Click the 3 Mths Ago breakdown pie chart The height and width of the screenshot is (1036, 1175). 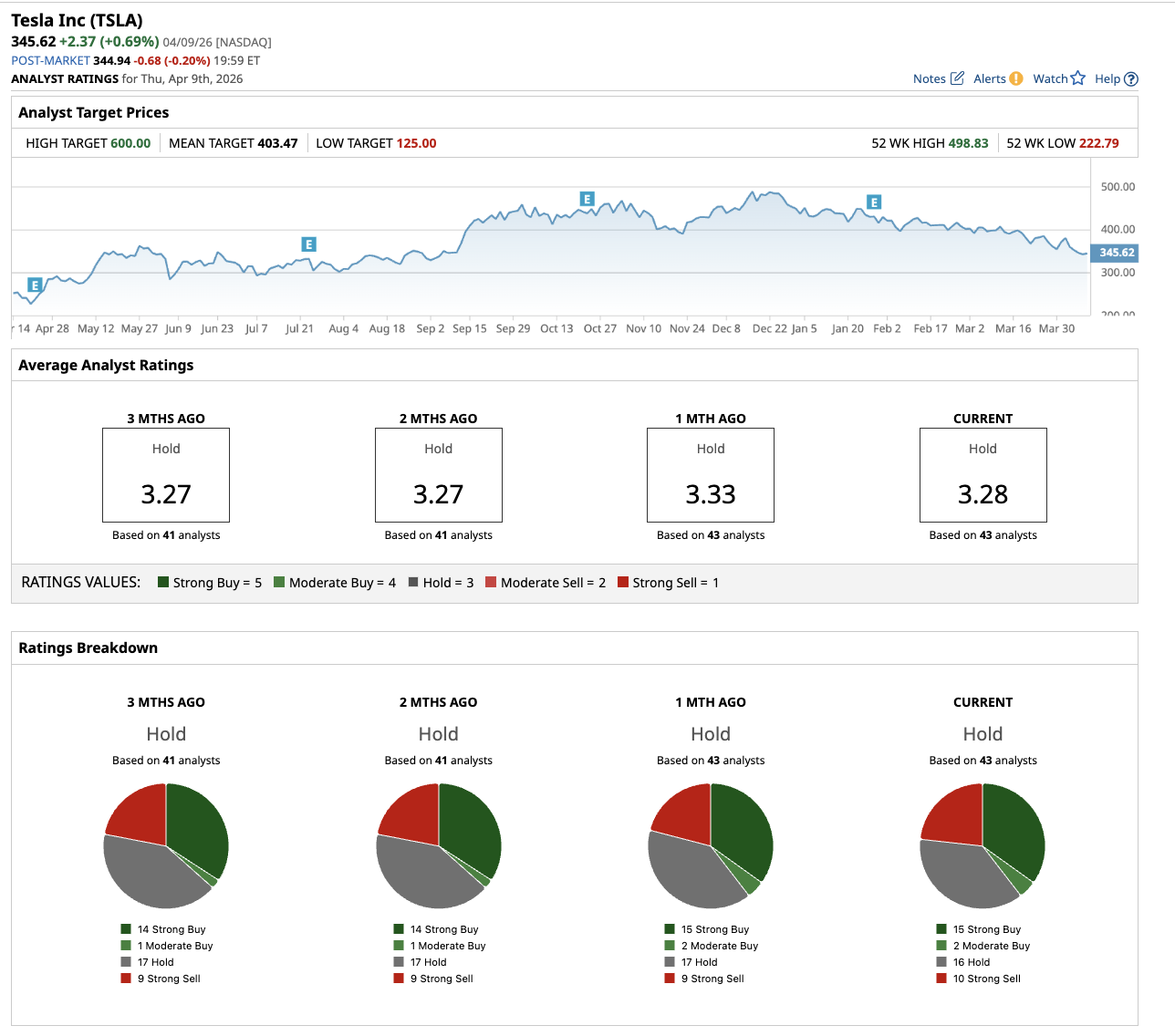[x=166, y=845]
